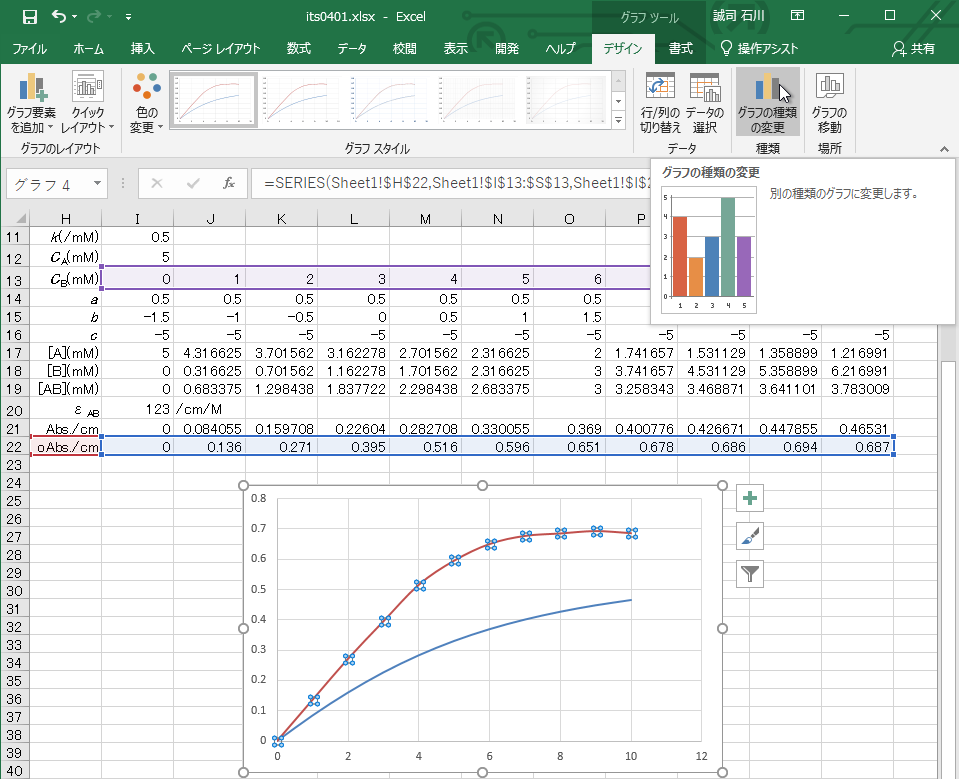This screenshot has height=779, width=959.
Task: Click the Insert Function fx icon
Action: pyautogui.click(x=229, y=183)
